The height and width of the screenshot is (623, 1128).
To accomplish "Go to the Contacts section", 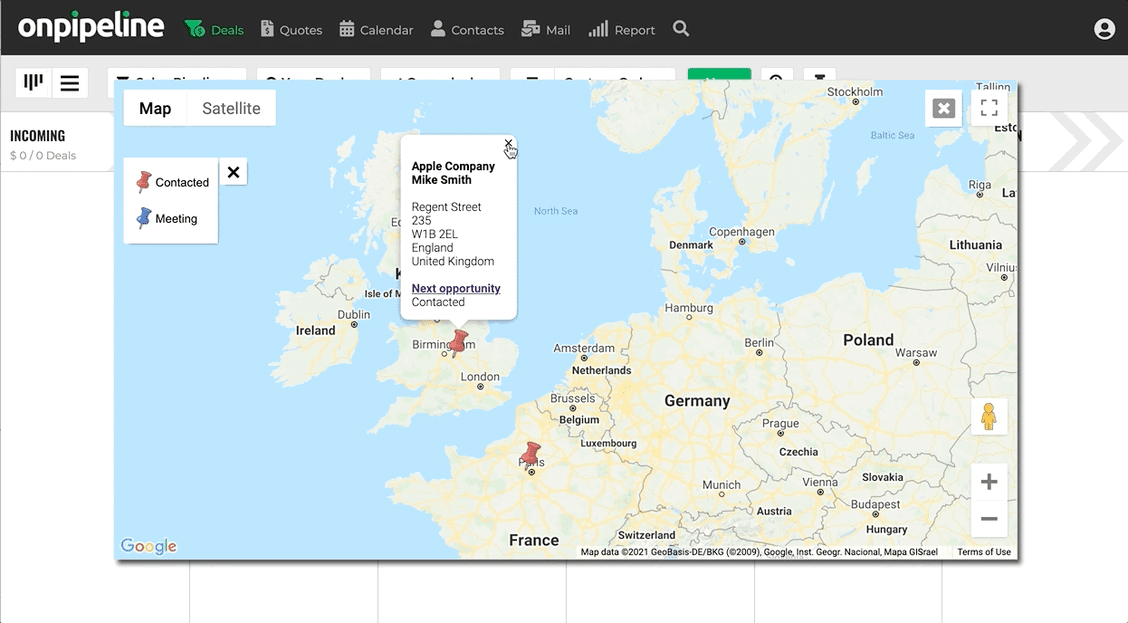I will point(467,29).
